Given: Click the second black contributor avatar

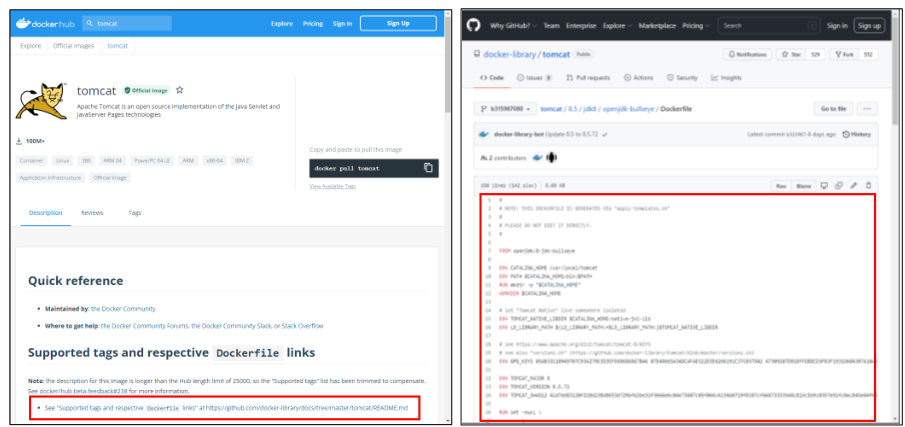Looking at the screenshot, I should coord(552,157).
